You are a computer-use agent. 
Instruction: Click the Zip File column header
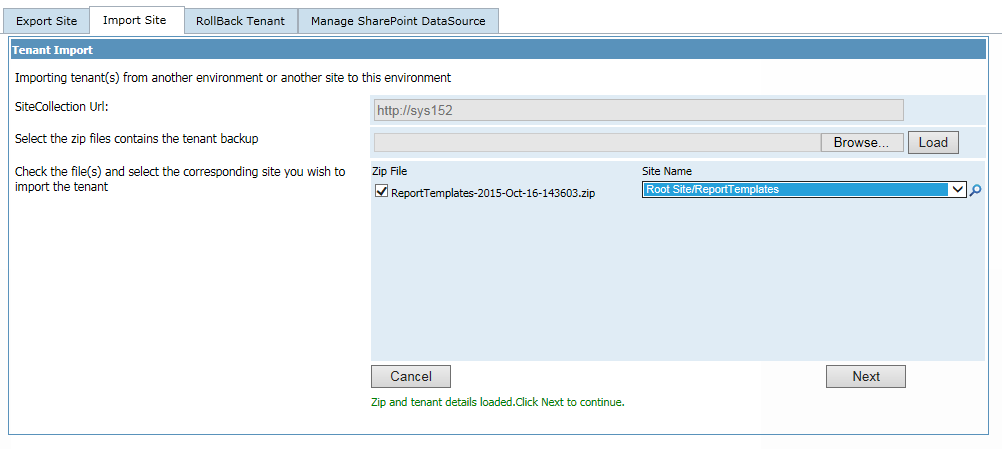[x=389, y=171]
